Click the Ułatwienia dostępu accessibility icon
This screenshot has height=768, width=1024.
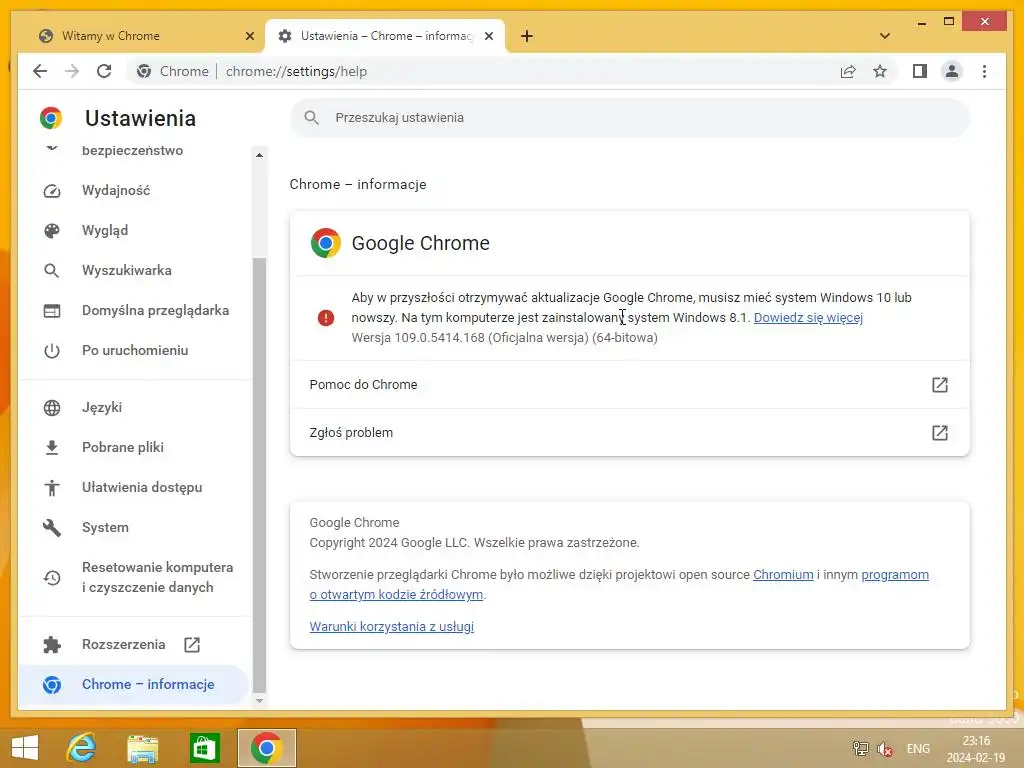coord(52,488)
